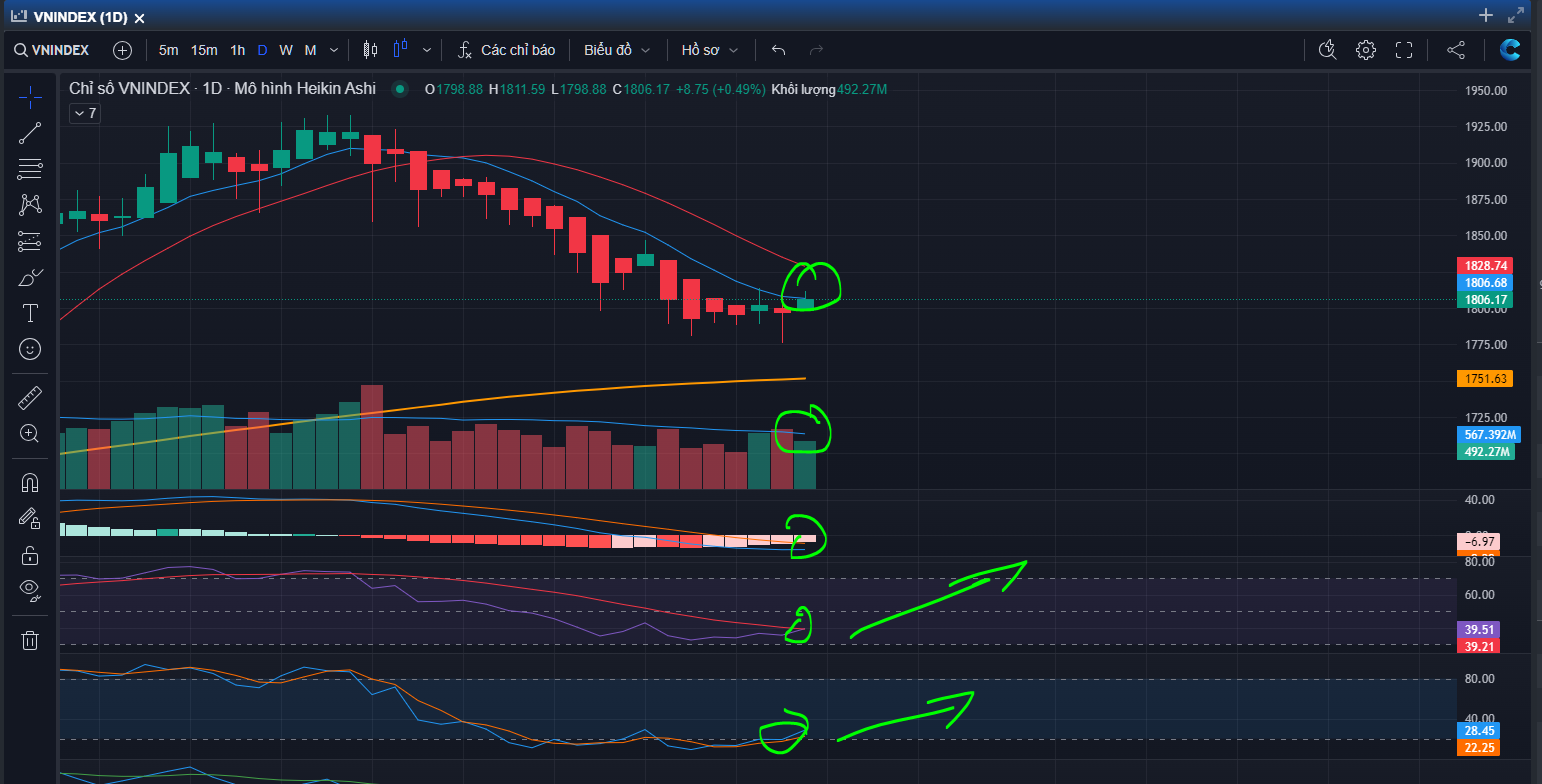Image resolution: width=1542 pixels, height=784 pixels.
Task: Select the candlestick chart type icon
Action: click(x=371, y=50)
